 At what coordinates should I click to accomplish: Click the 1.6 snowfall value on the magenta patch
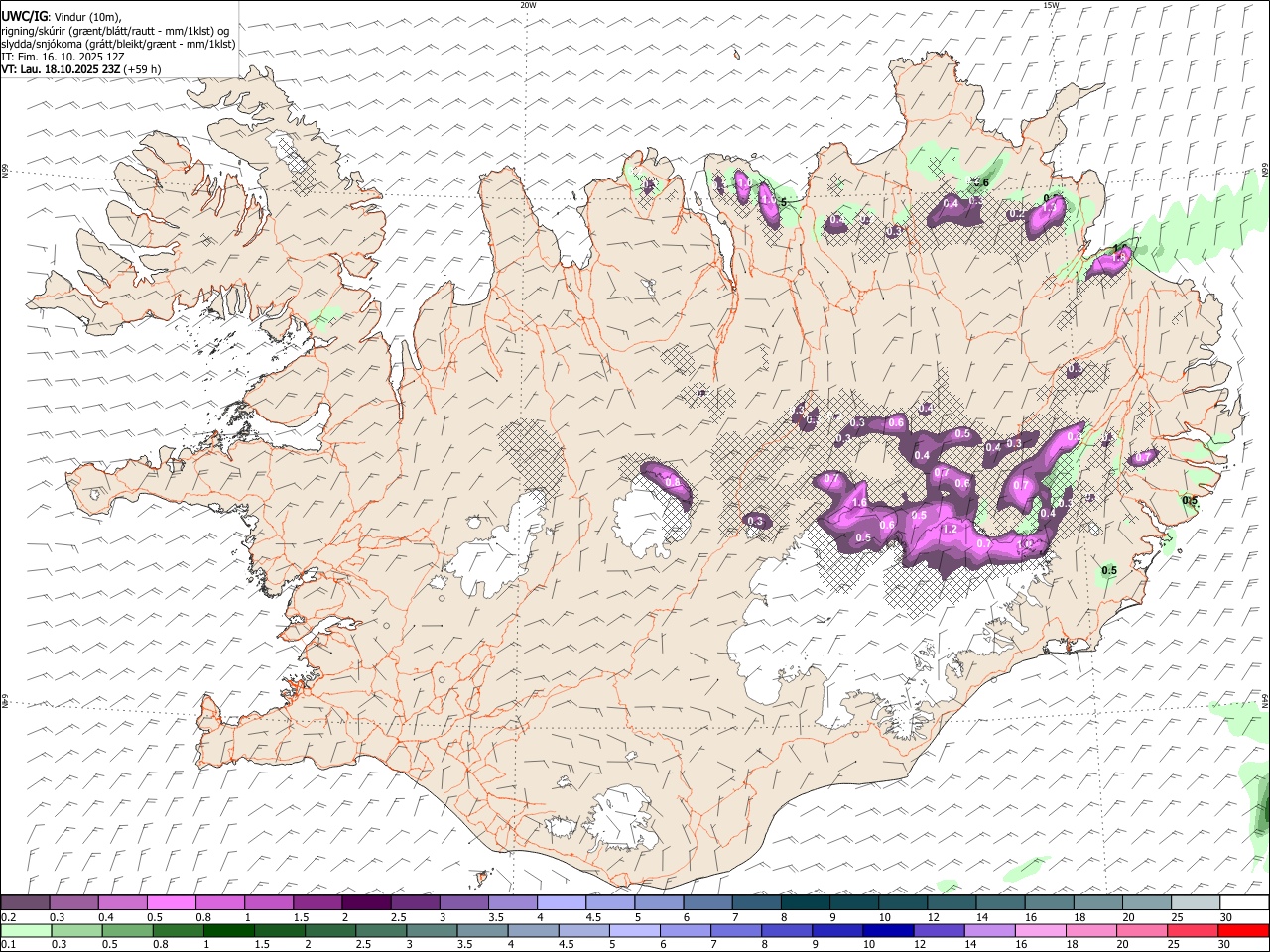click(x=859, y=503)
